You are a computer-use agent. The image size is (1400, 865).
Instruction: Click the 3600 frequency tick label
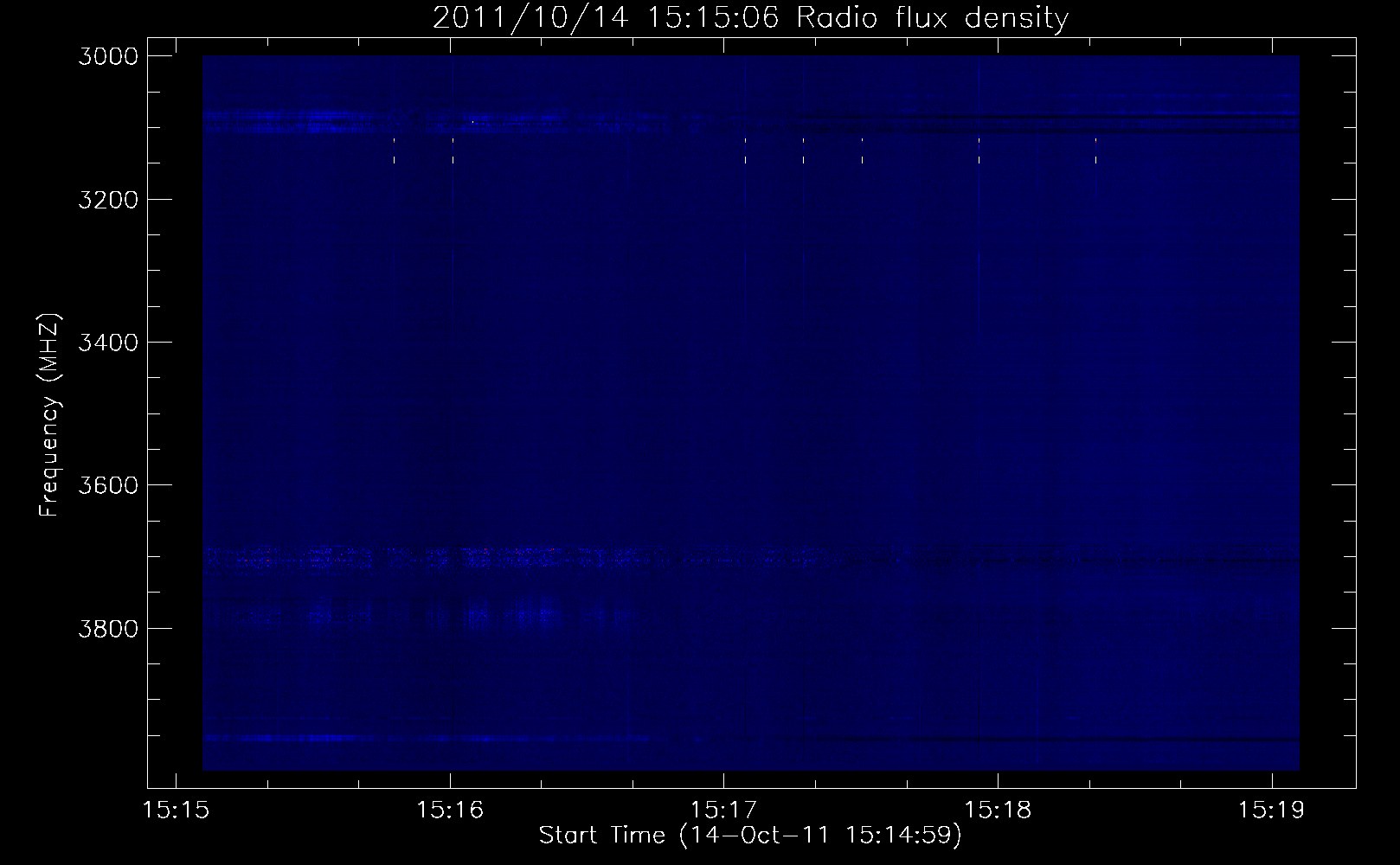108,484
